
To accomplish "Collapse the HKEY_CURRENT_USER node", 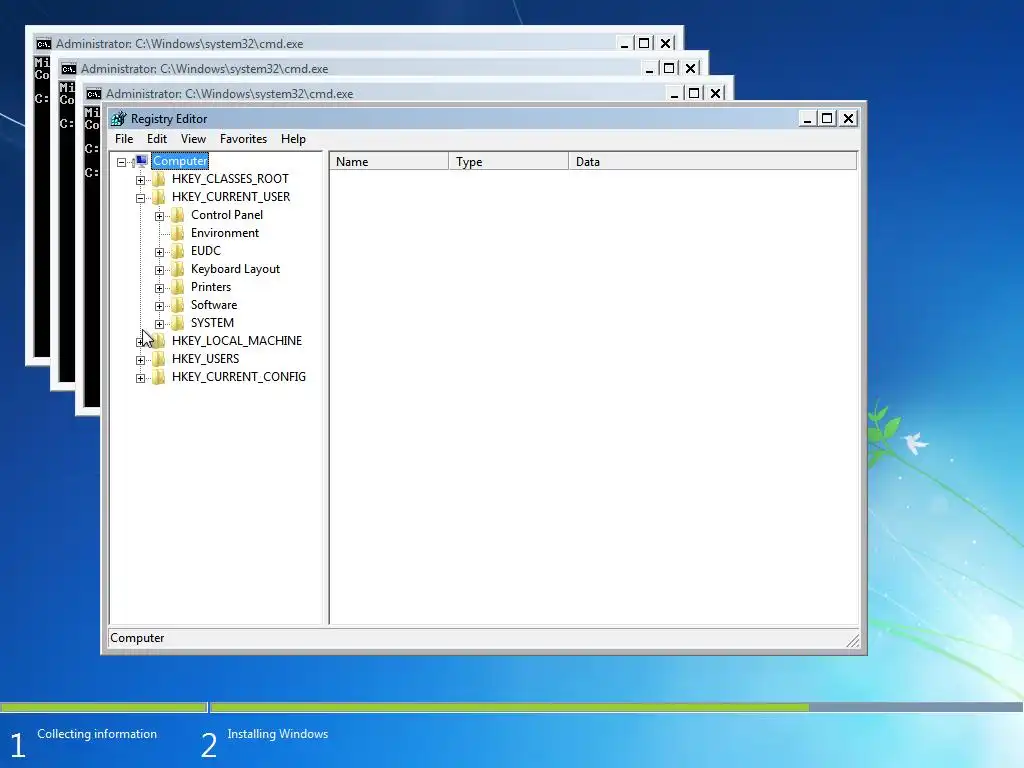I will click(x=140, y=198).
